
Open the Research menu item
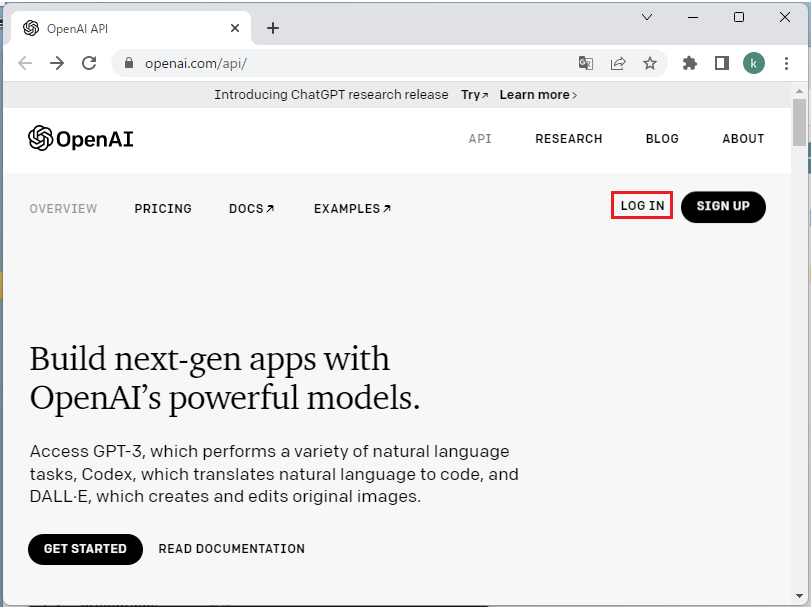point(568,139)
